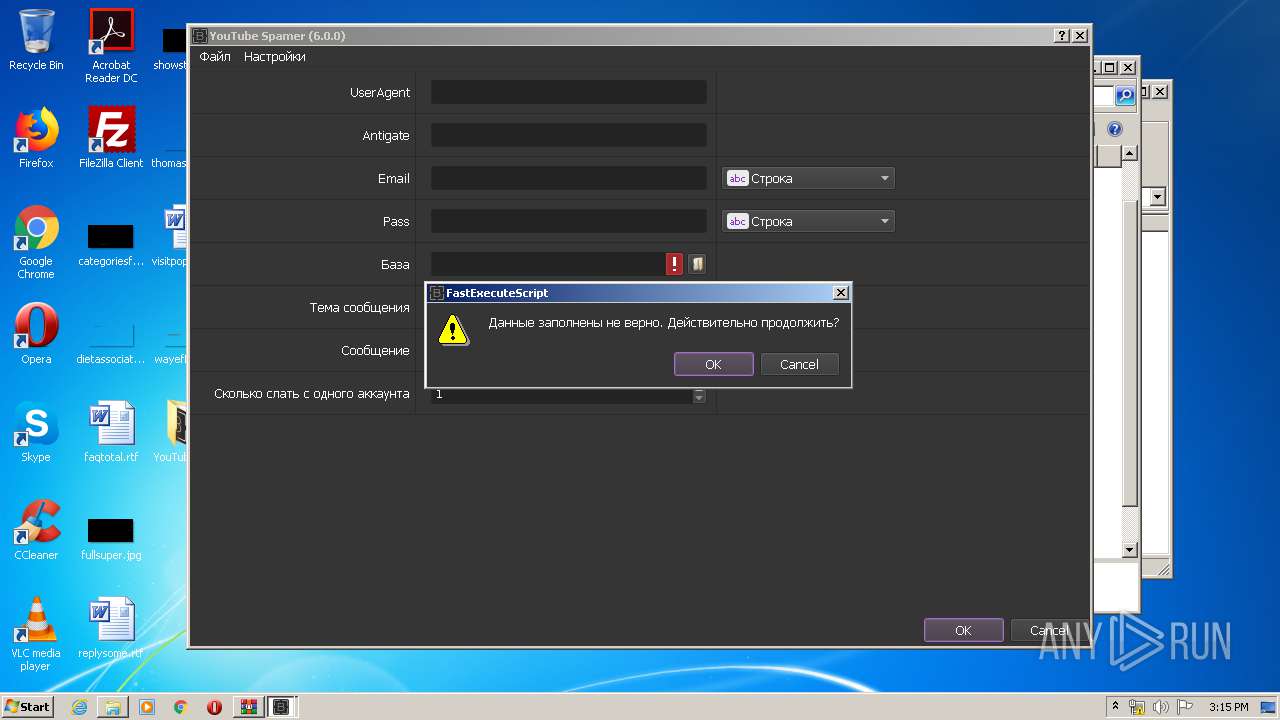
Task: Click the UserAgent input field
Action: click(568, 92)
